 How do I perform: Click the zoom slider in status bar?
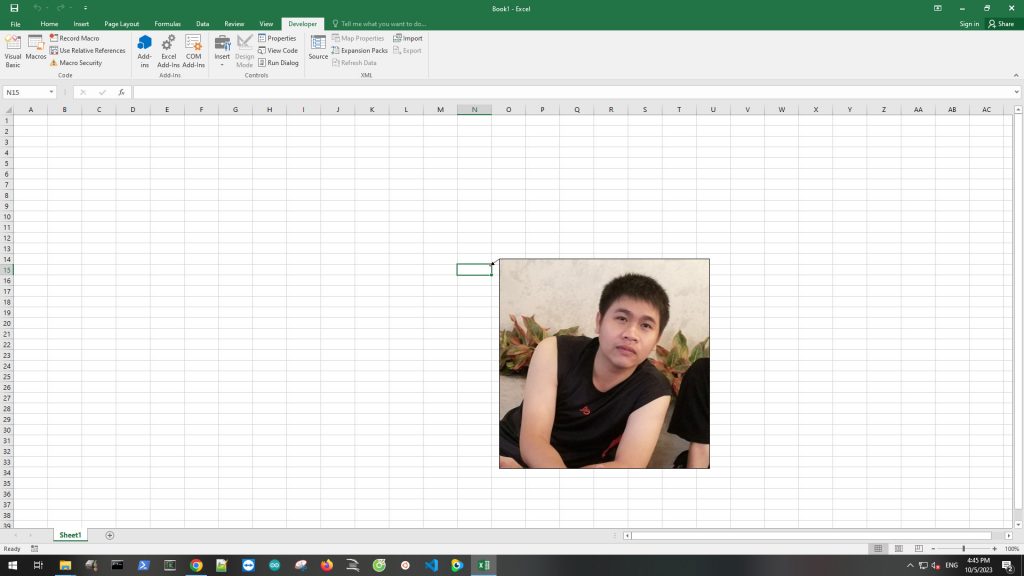coord(963,548)
